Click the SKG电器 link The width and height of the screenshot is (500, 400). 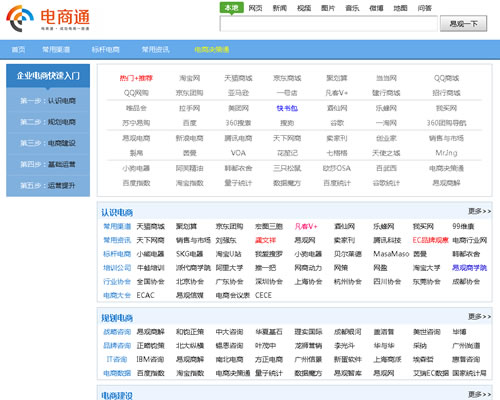(x=190, y=254)
